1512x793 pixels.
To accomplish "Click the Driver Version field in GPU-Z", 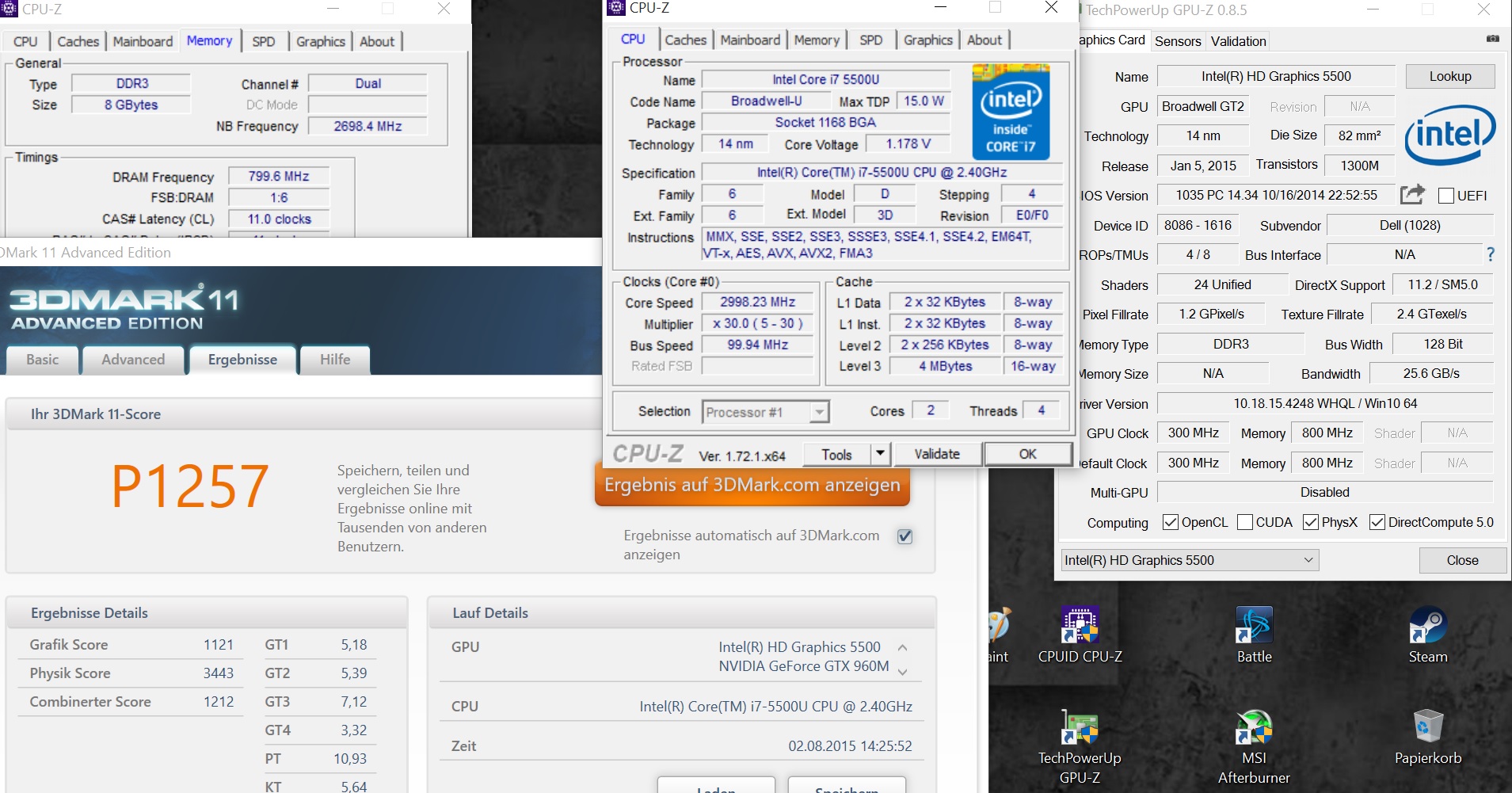I will coord(1324,403).
